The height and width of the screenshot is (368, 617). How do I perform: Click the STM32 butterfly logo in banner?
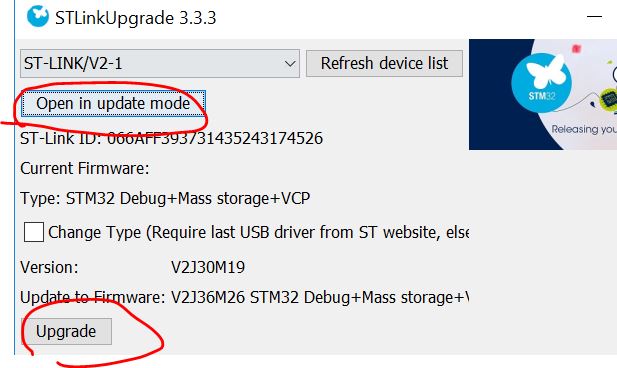[541, 83]
